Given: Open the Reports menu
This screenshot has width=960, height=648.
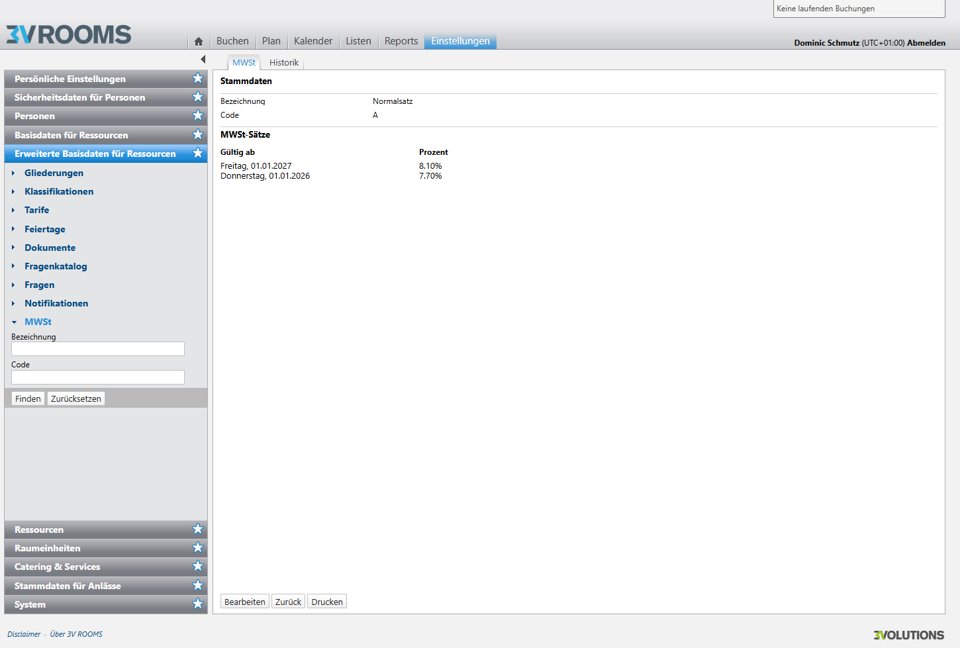Looking at the screenshot, I should click(x=401, y=41).
